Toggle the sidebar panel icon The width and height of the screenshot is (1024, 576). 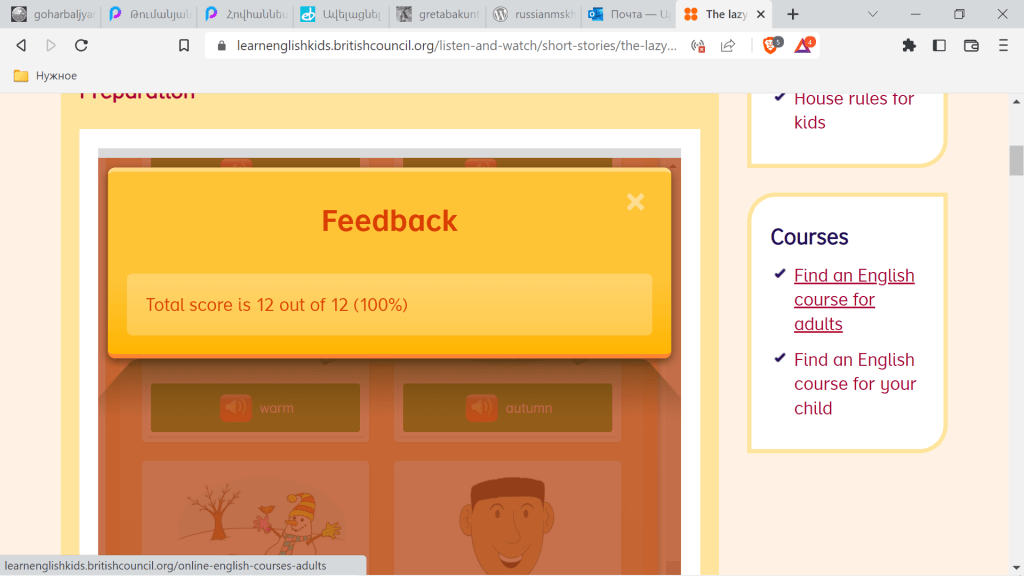(939, 45)
